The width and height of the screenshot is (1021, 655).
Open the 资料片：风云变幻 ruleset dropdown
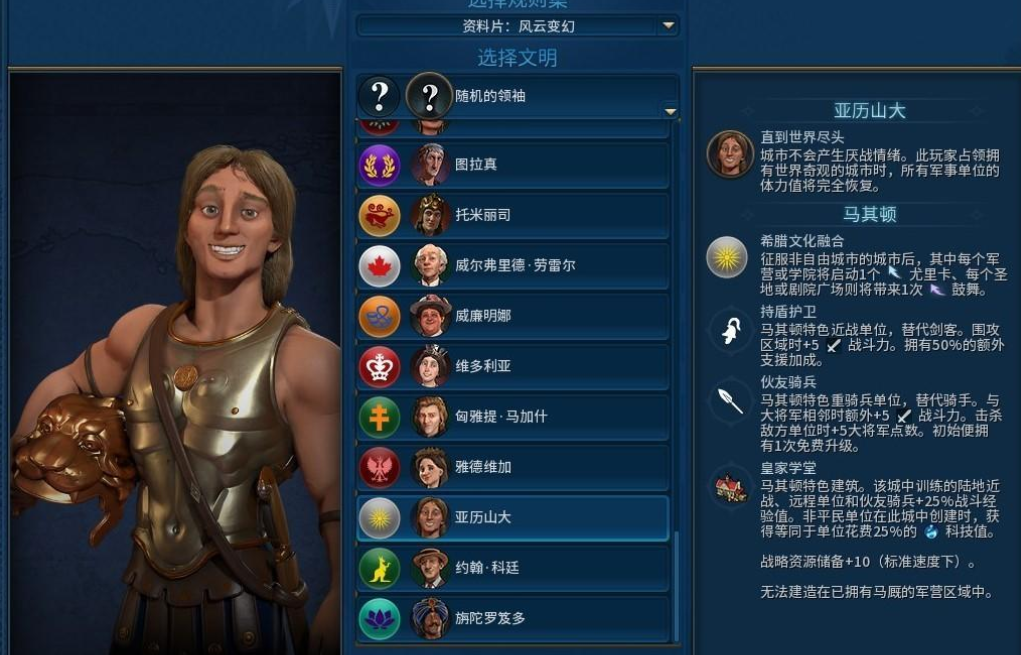[x=518, y=26]
